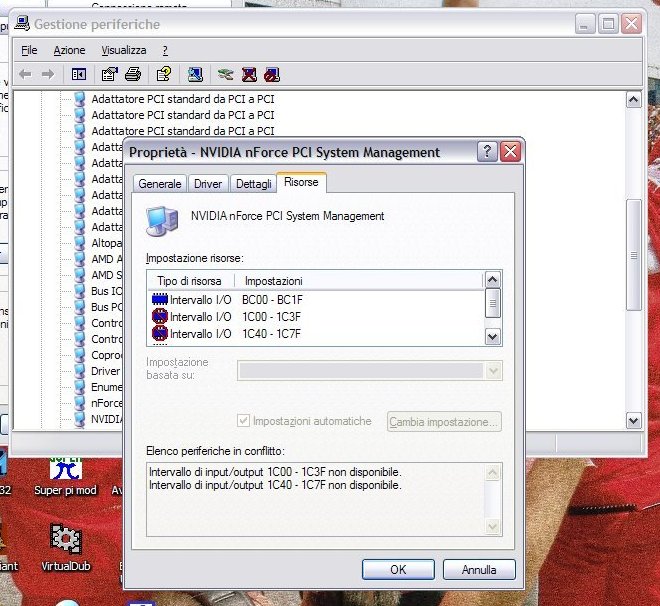This screenshot has height=606, width=660.
Task: Click conflict icon on the 1C00 - 1C3F row
Action: (x=160, y=316)
